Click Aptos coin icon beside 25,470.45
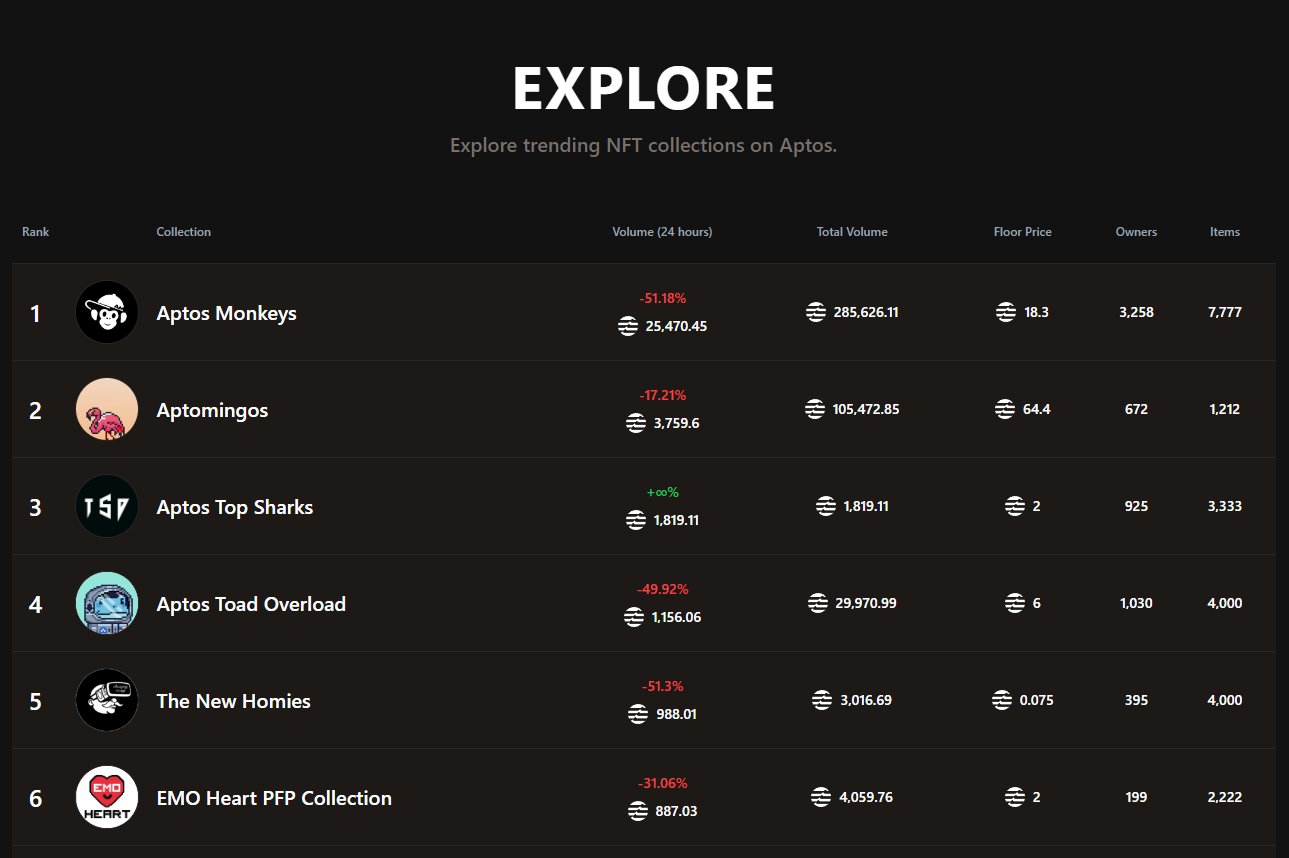This screenshot has height=858, width=1289. [x=628, y=326]
